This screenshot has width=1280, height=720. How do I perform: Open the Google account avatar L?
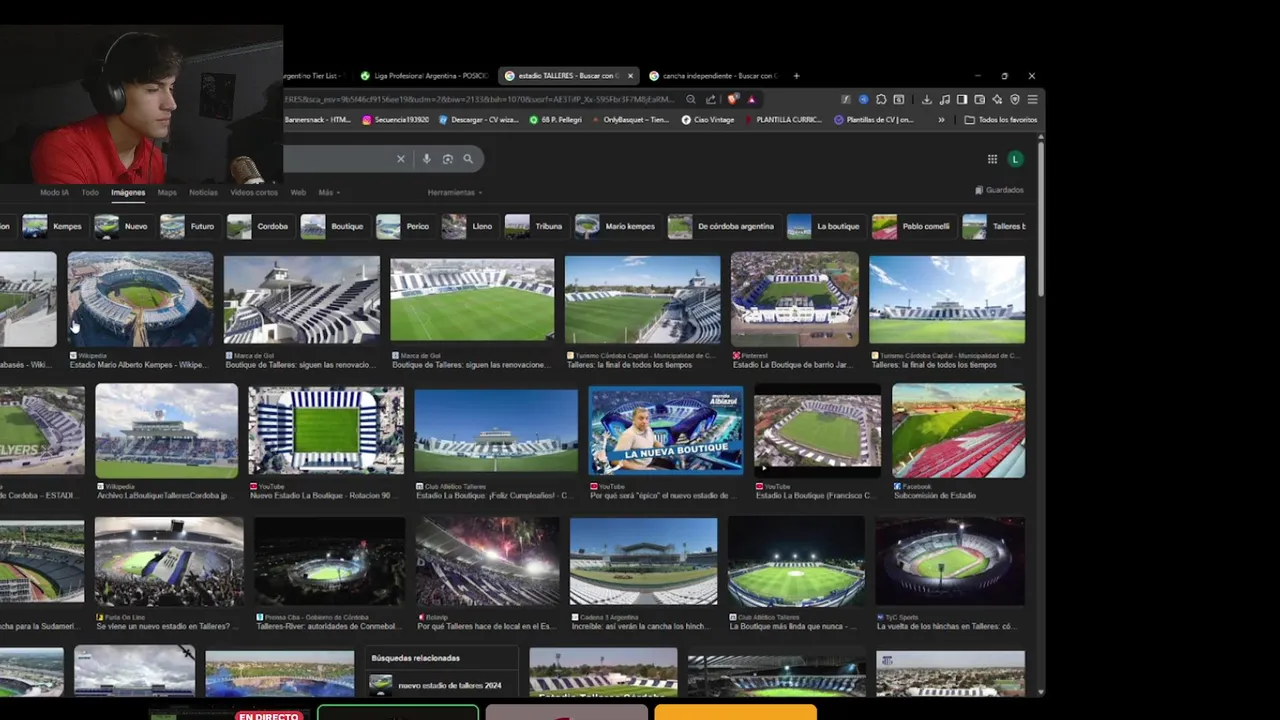point(1015,159)
